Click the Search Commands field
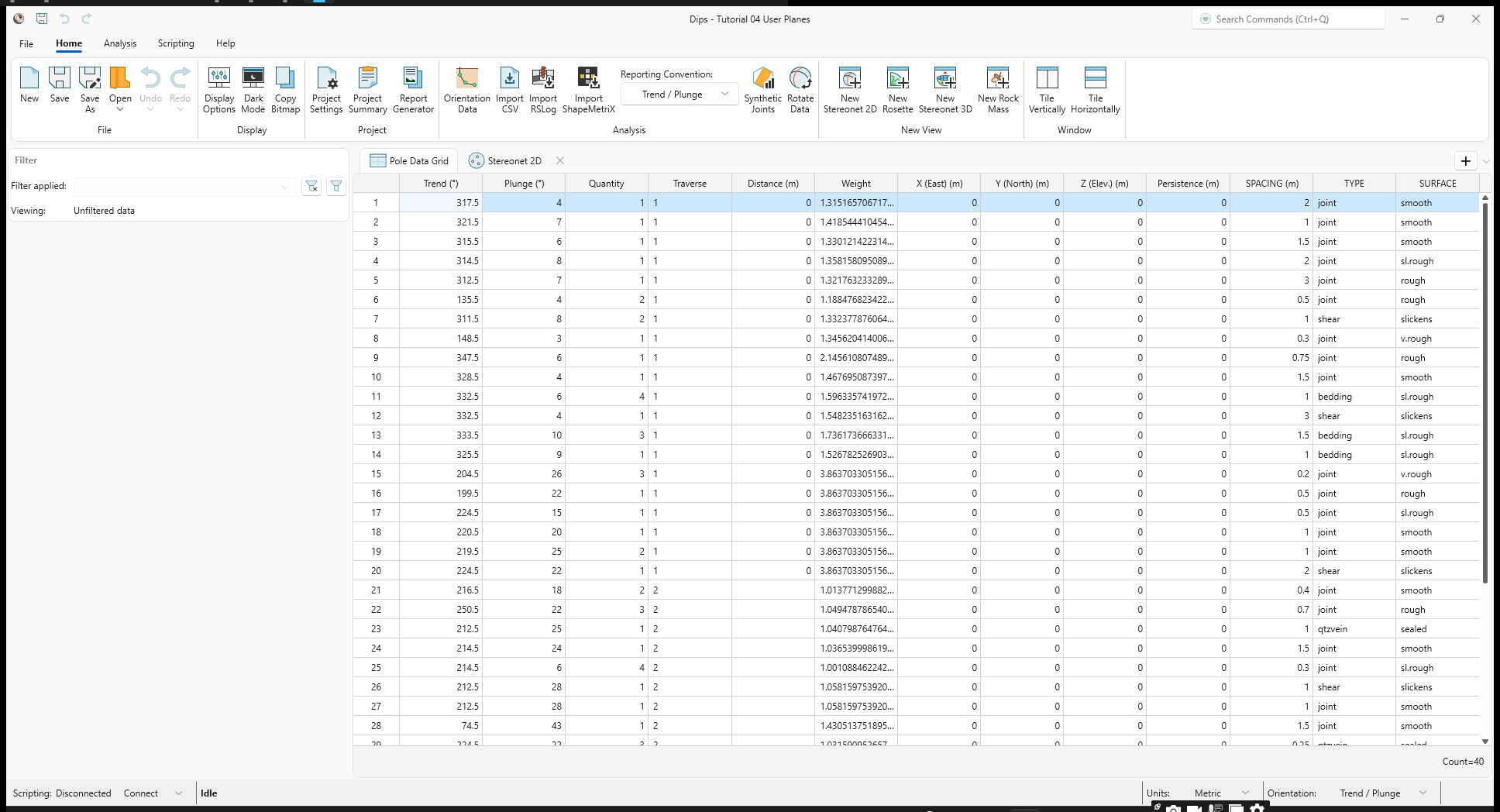Screen dimensions: 1500x812 1288,19
